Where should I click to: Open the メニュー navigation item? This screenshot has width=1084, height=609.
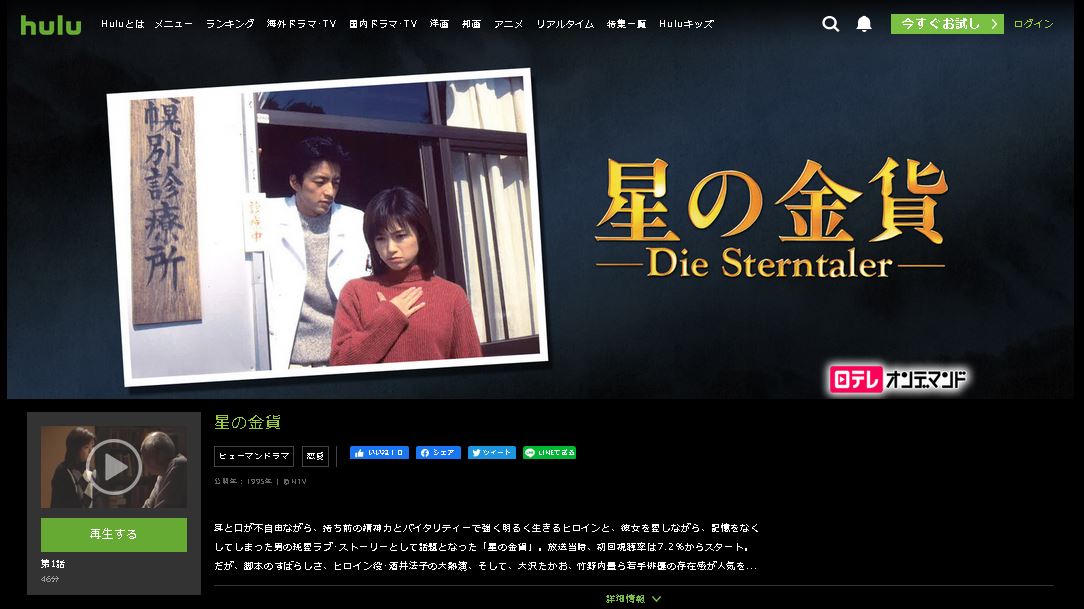click(x=174, y=24)
